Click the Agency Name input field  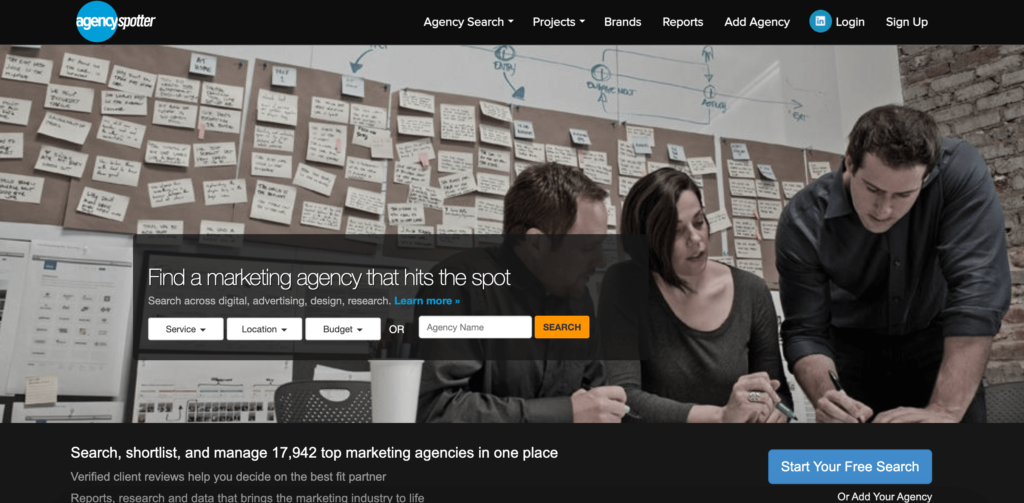coord(475,327)
